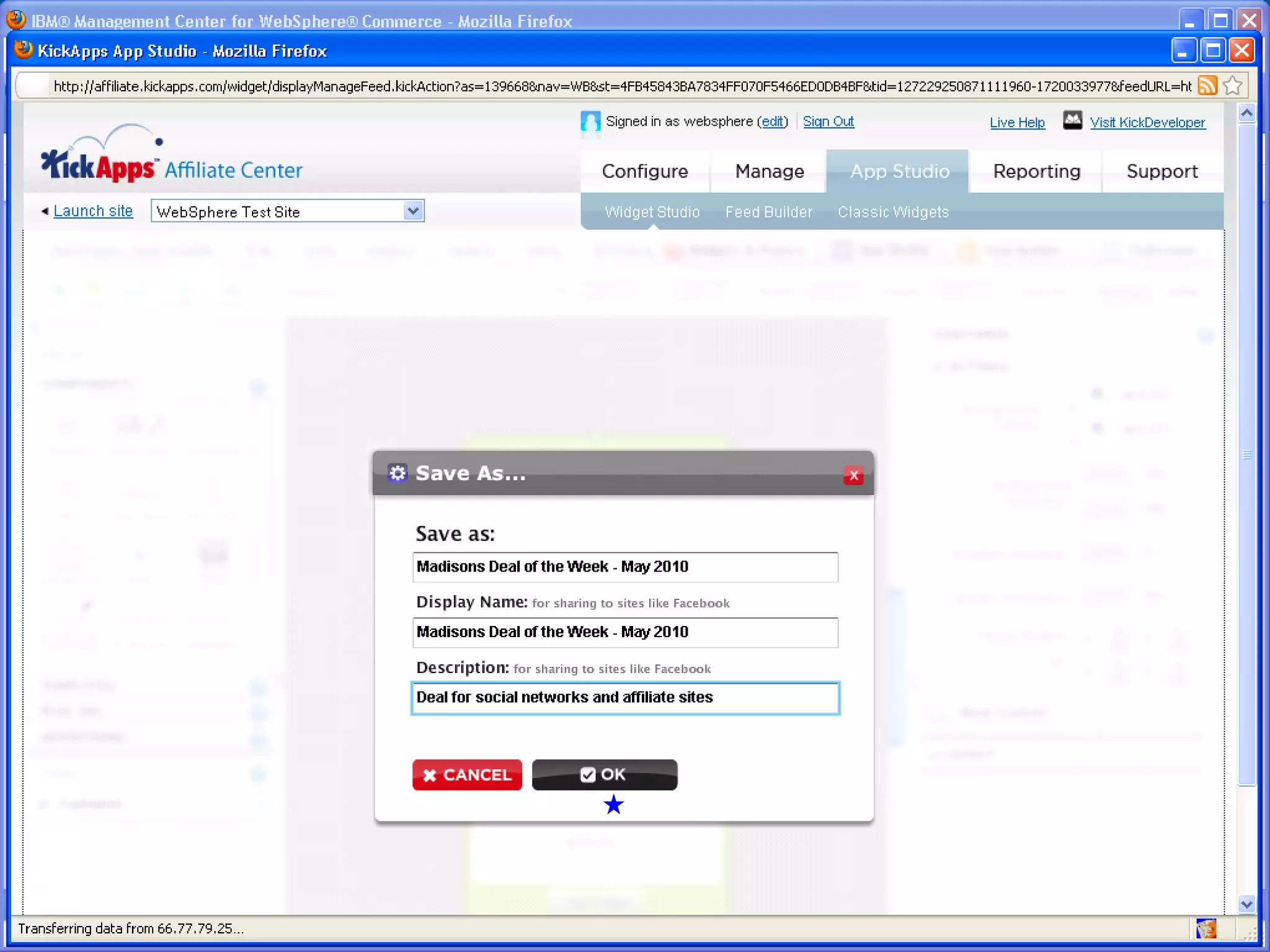This screenshot has height=952, width=1270.
Task: Close the Save As dialog with red X
Action: [853, 475]
